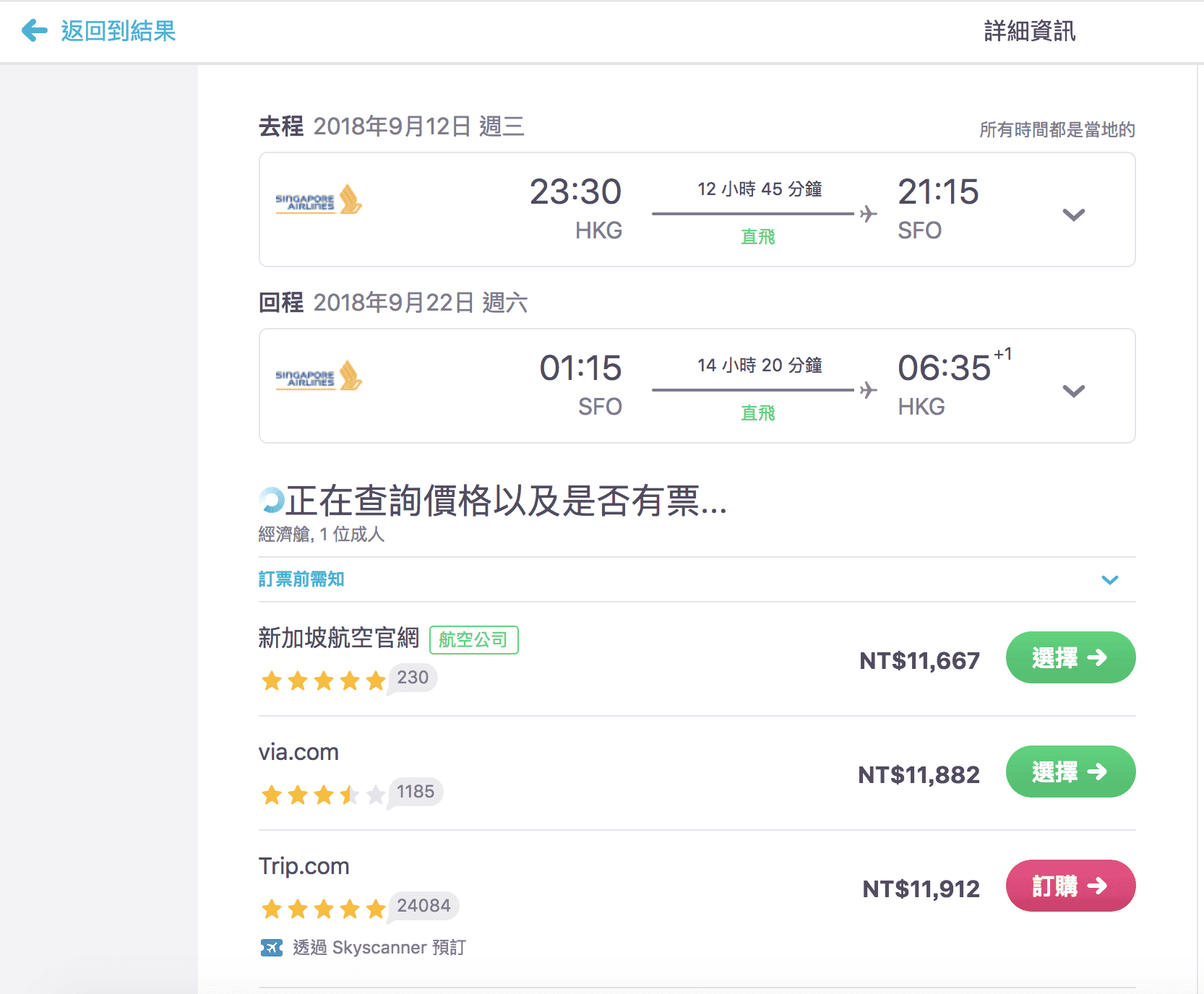Screen dimensions: 1204x994
Task: Open Trip.com star rating
Action: click(323, 909)
